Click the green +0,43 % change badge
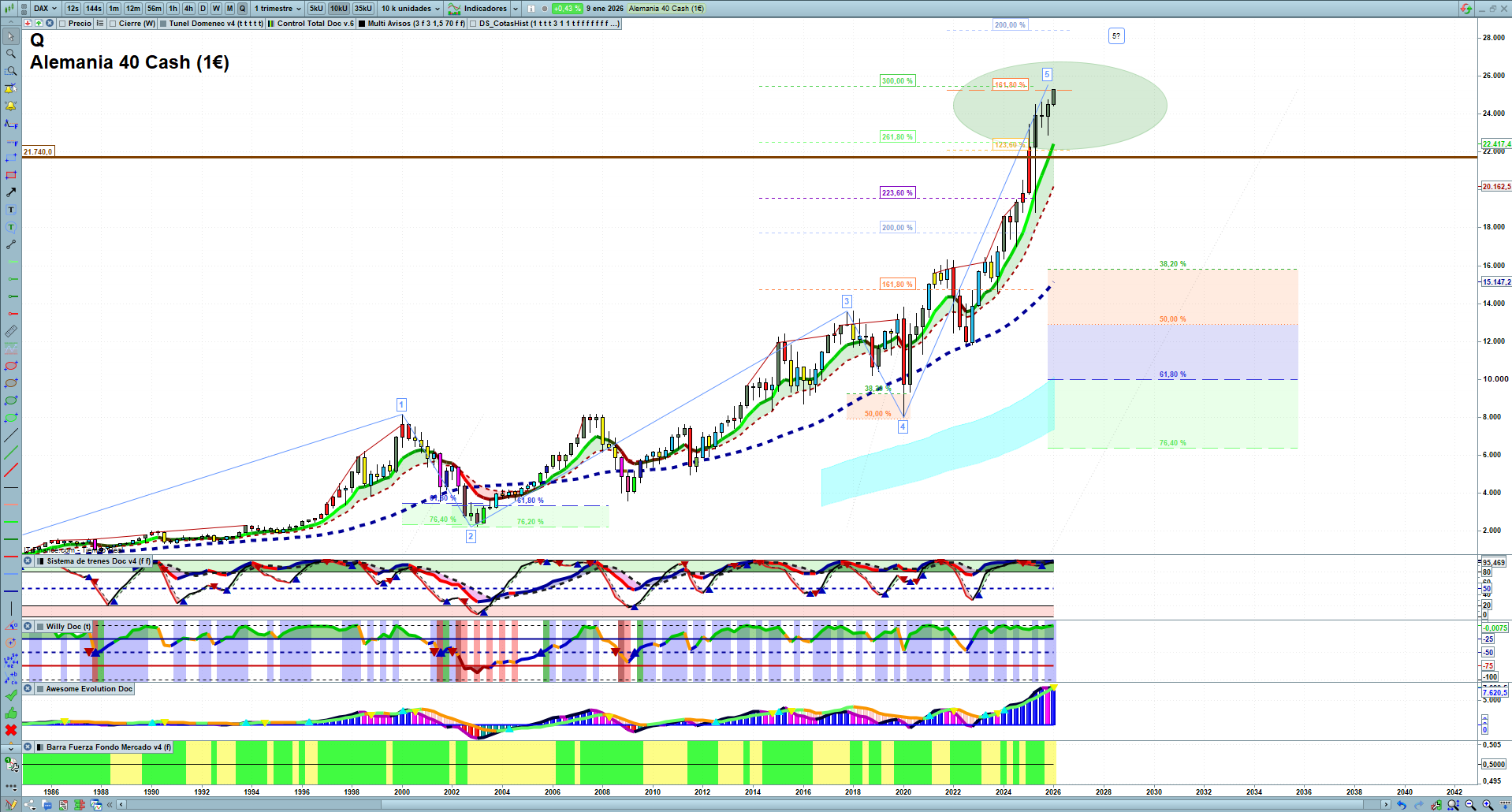The height and width of the screenshot is (812, 1512). tap(567, 9)
